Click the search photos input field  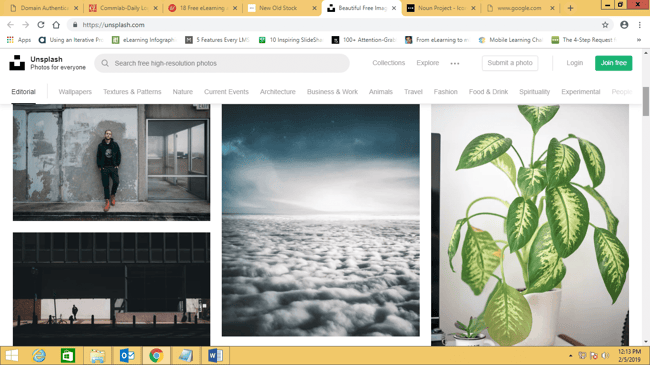point(222,63)
